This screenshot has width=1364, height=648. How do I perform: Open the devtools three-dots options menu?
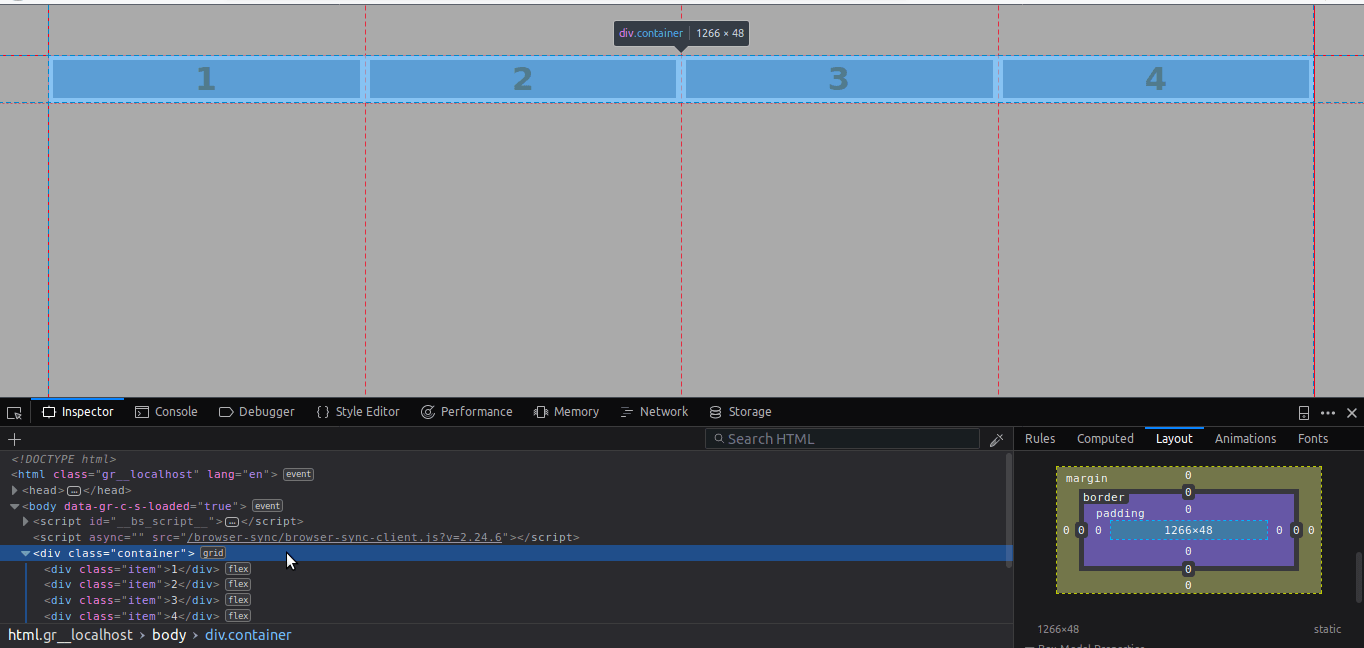pos(1328,412)
